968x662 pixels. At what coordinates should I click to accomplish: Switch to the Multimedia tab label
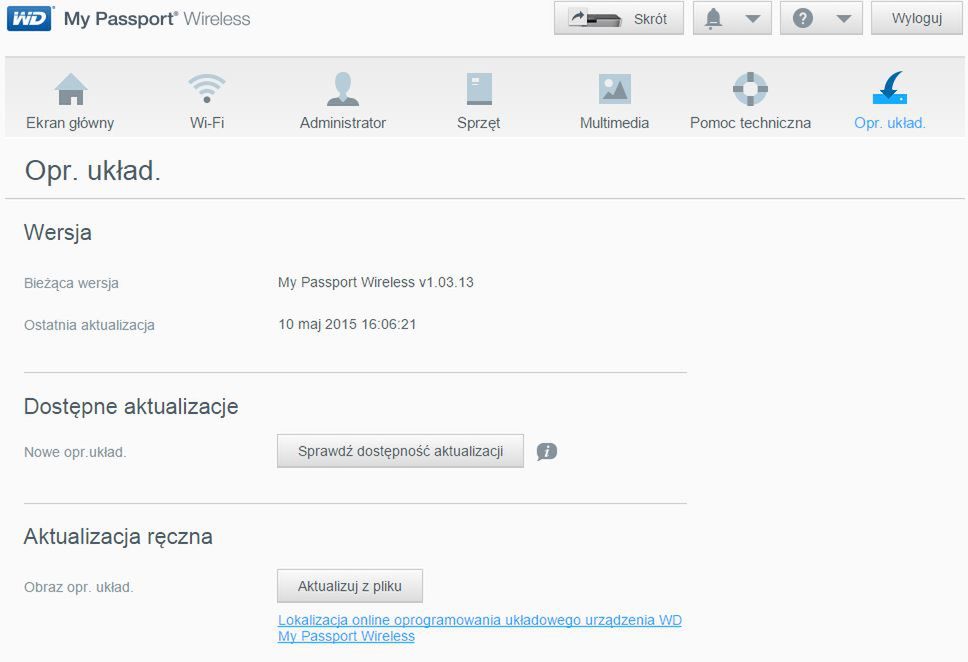[x=614, y=123]
